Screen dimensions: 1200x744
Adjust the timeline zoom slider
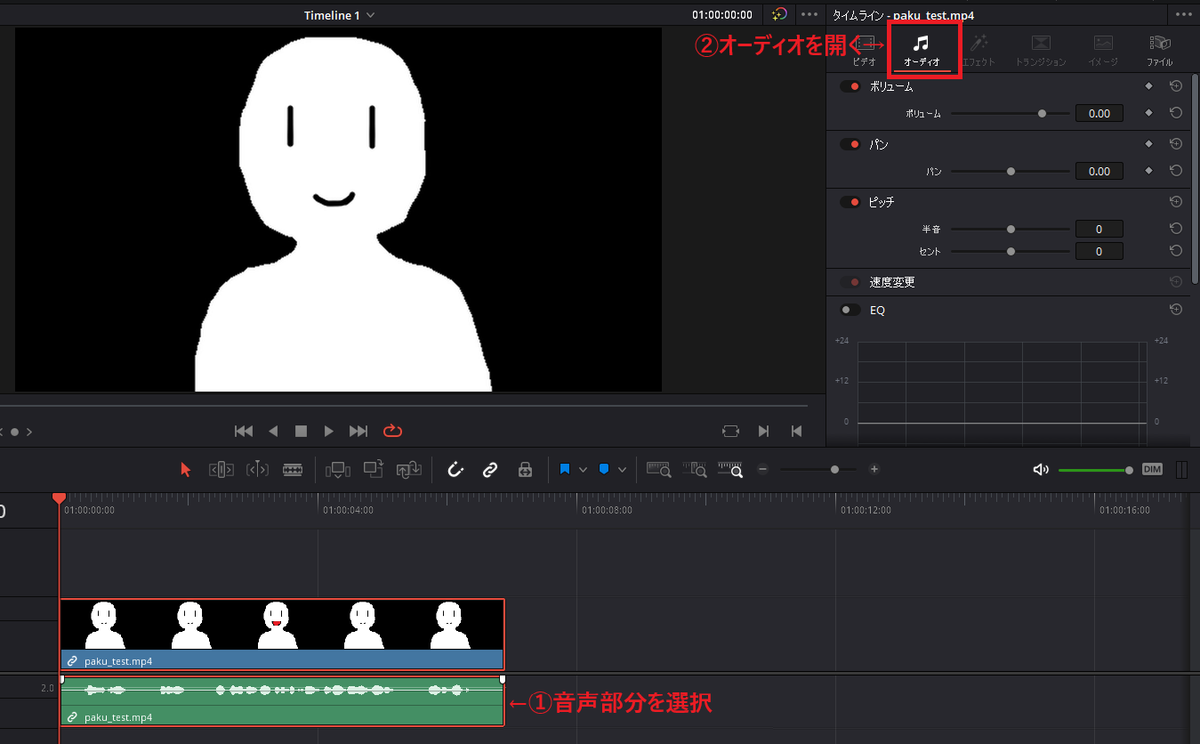point(835,469)
